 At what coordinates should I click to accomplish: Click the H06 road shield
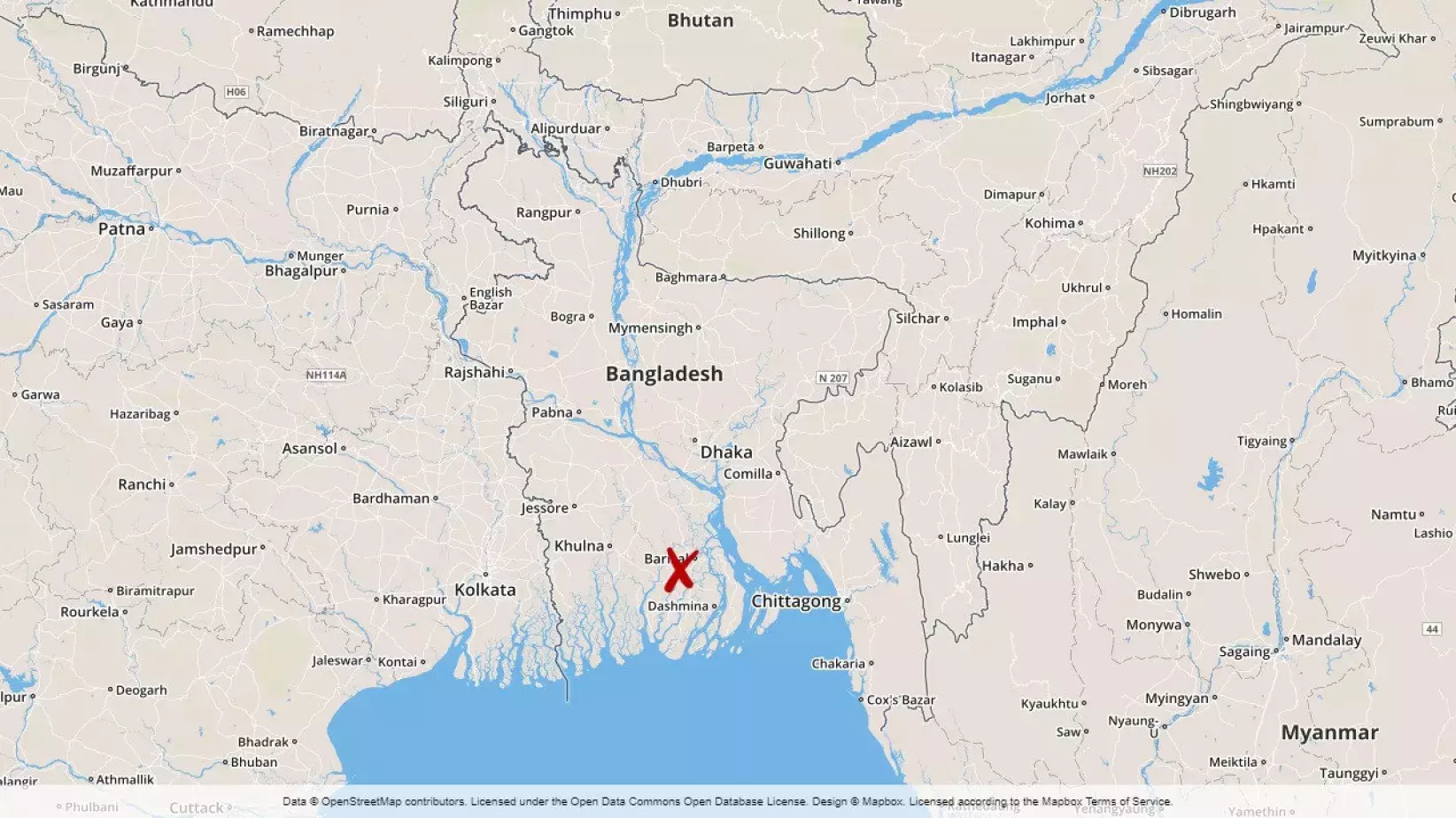pos(236,92)
